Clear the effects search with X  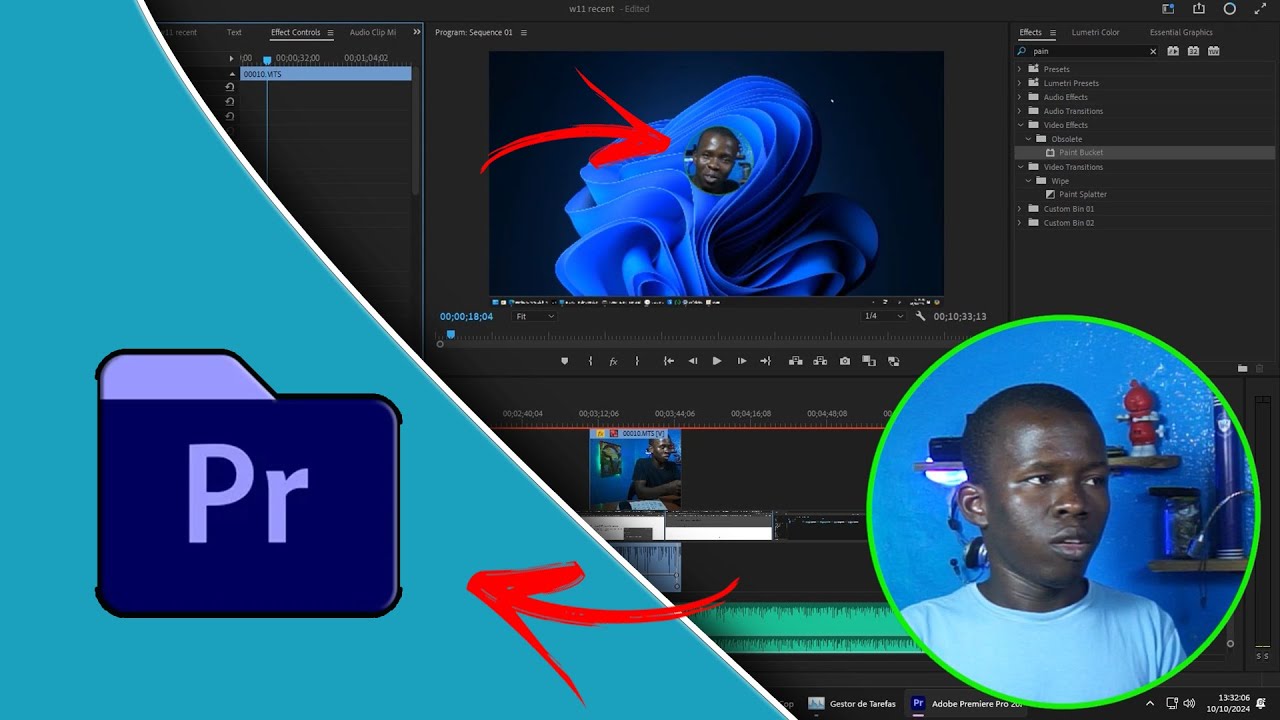(1153, 51)
